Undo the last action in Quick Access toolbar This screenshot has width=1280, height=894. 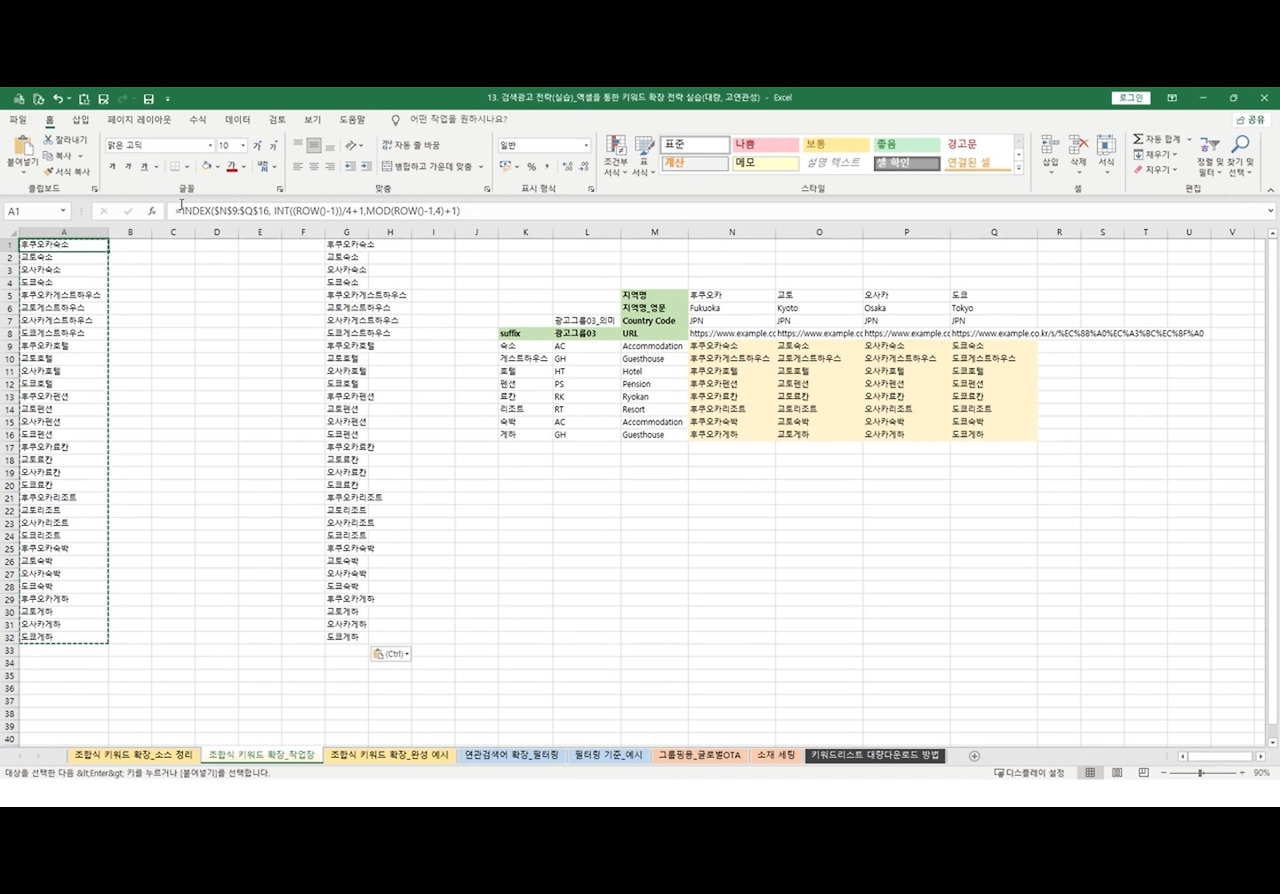point(58,99)
